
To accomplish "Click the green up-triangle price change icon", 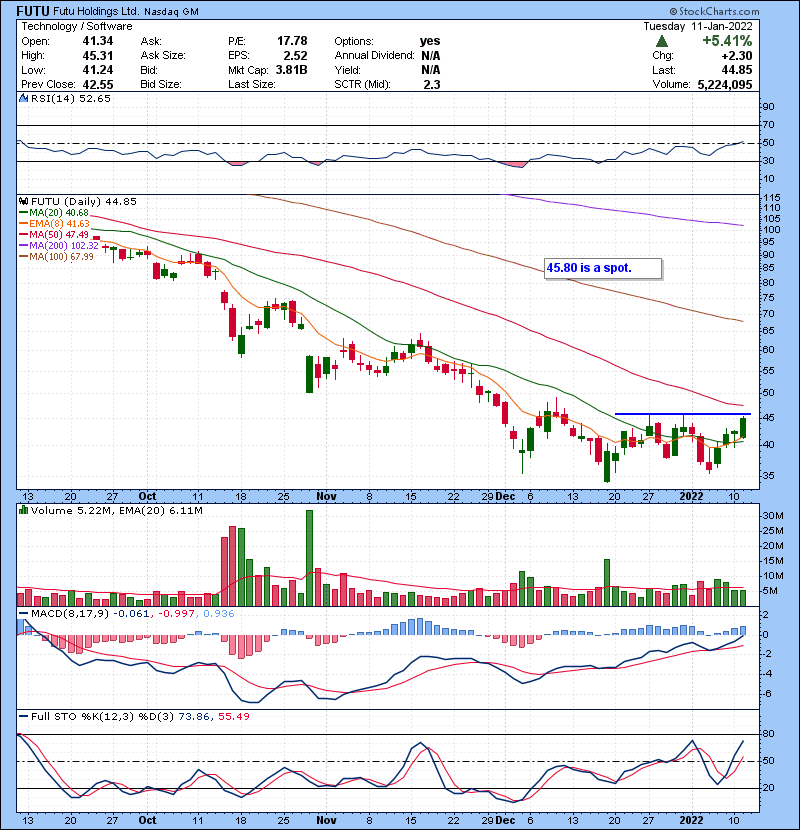I will click(x=661, y=41).
